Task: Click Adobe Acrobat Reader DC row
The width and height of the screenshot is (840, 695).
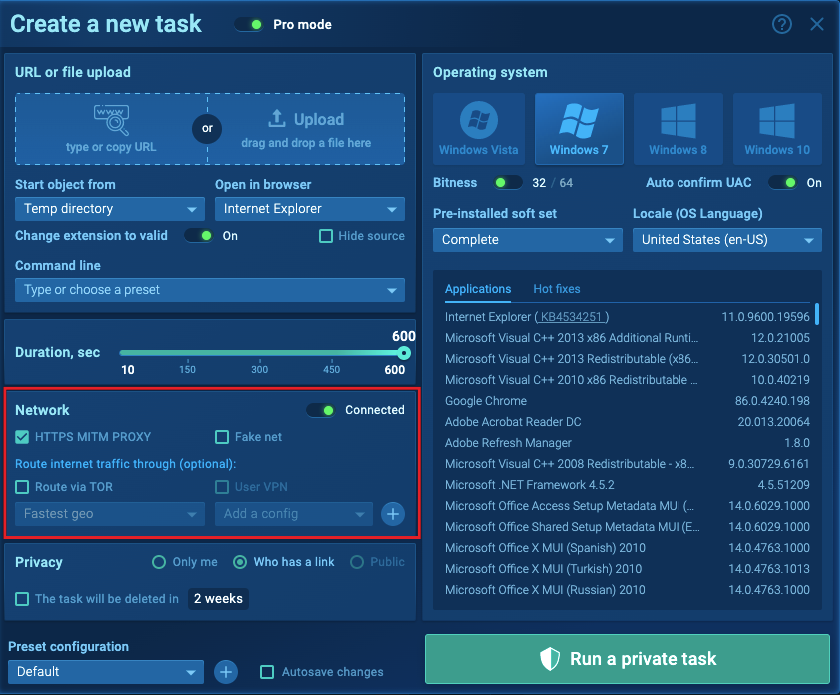Action: pyautogui.click(x=627, y=422)
